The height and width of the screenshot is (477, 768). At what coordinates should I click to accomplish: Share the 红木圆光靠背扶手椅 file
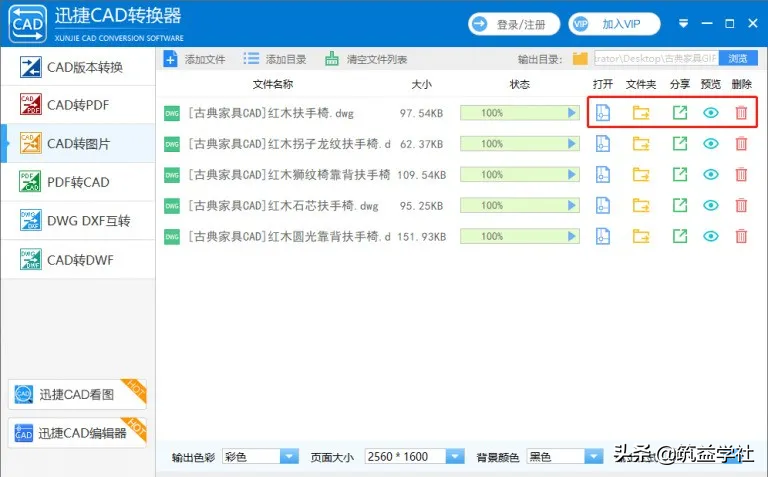[680, 236]
